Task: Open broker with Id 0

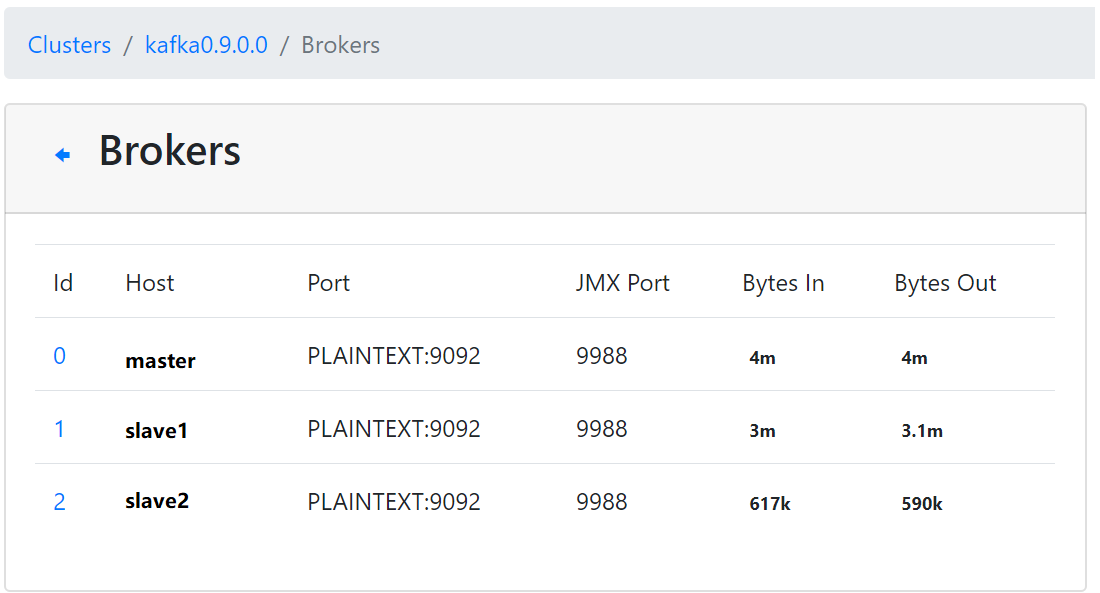Action: [59, 356]
